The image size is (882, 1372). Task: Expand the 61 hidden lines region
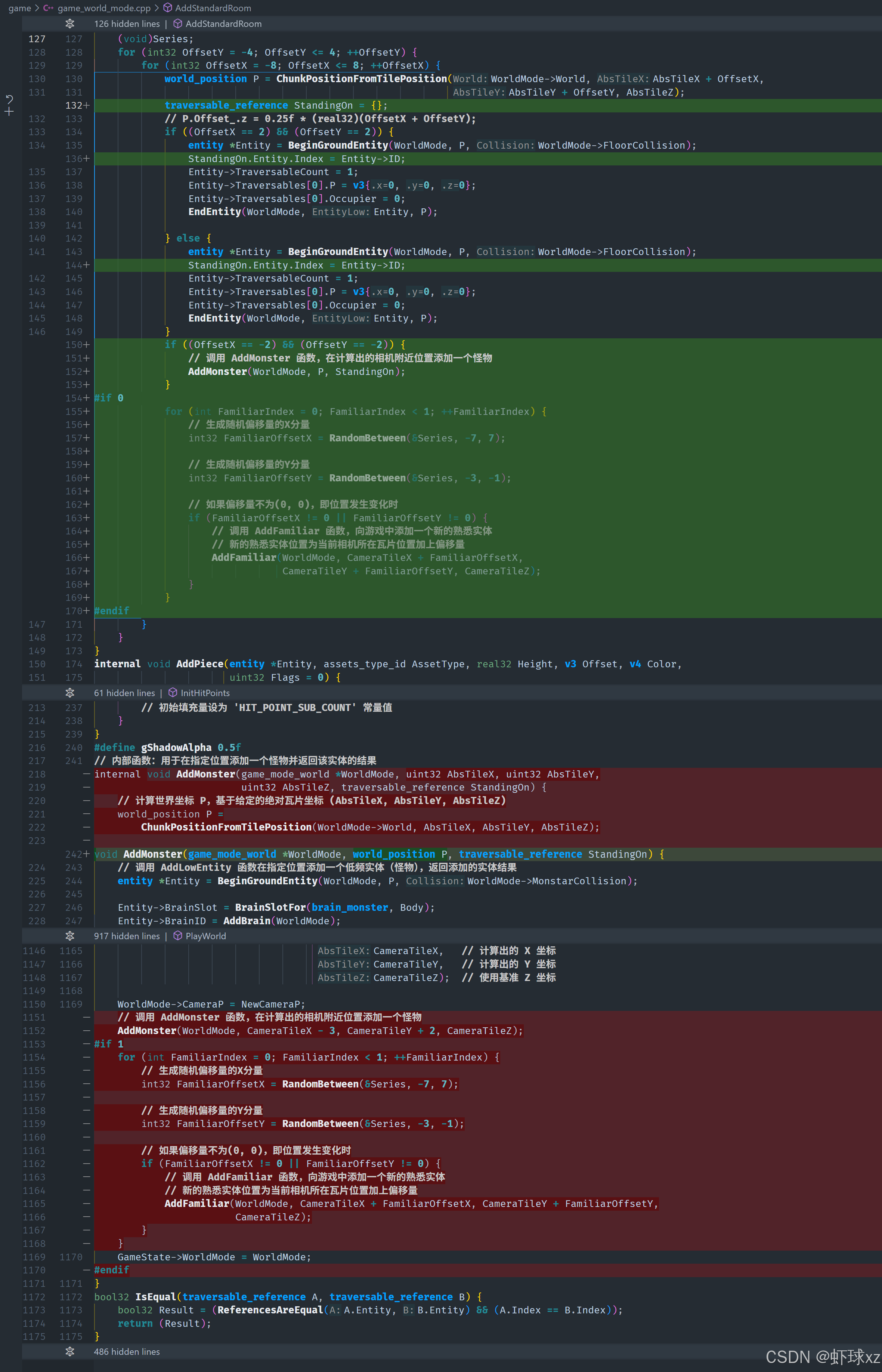point(124,693)
